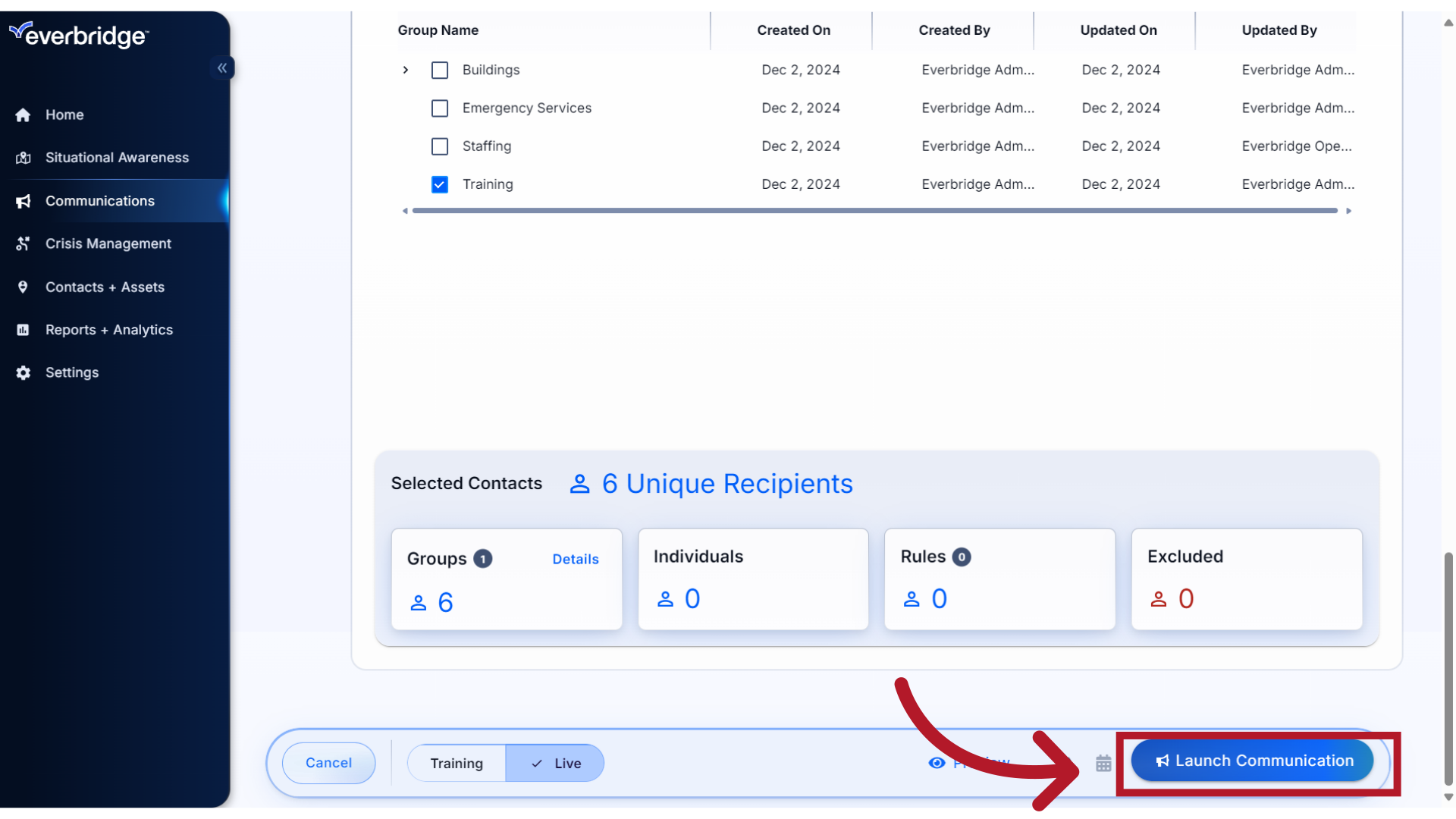Viewport: 1456px width, 819px height.
Task: Open Settings via the gear icon
Action: [71, 372]
